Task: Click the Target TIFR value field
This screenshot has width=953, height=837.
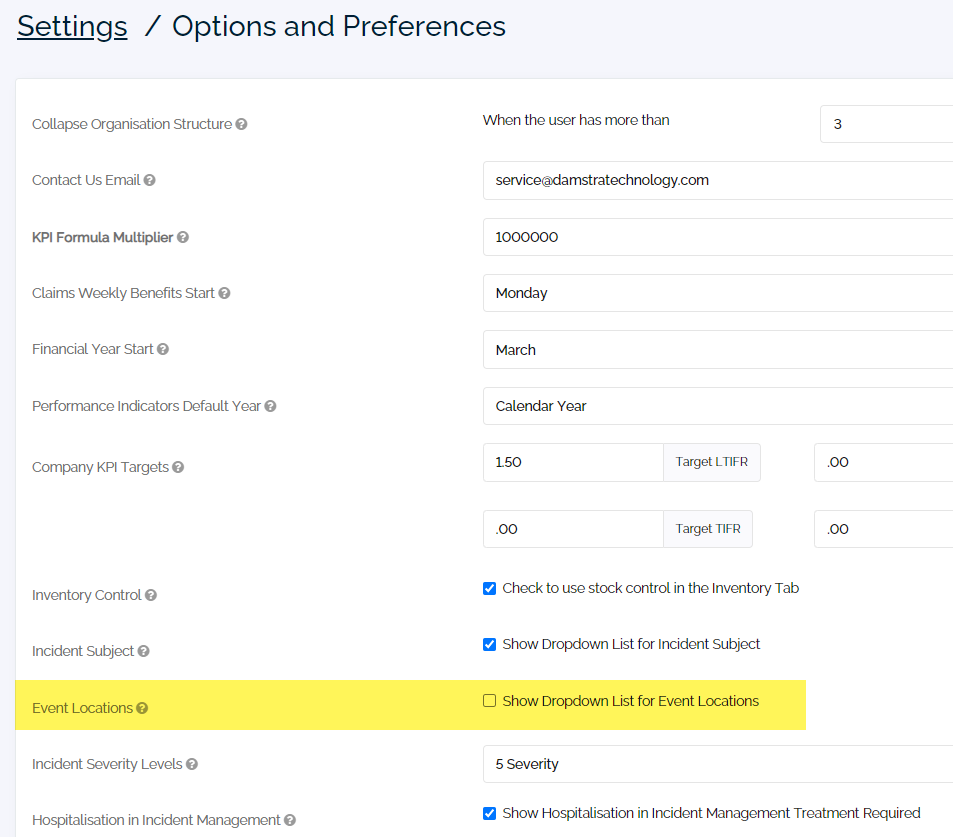Action: pos(573,529)
